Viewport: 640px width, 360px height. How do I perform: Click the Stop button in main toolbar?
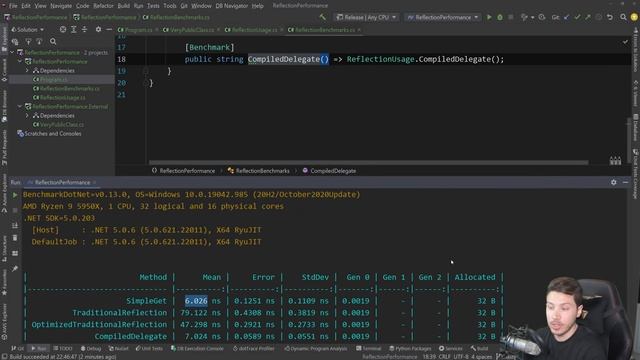click(511, 17)
